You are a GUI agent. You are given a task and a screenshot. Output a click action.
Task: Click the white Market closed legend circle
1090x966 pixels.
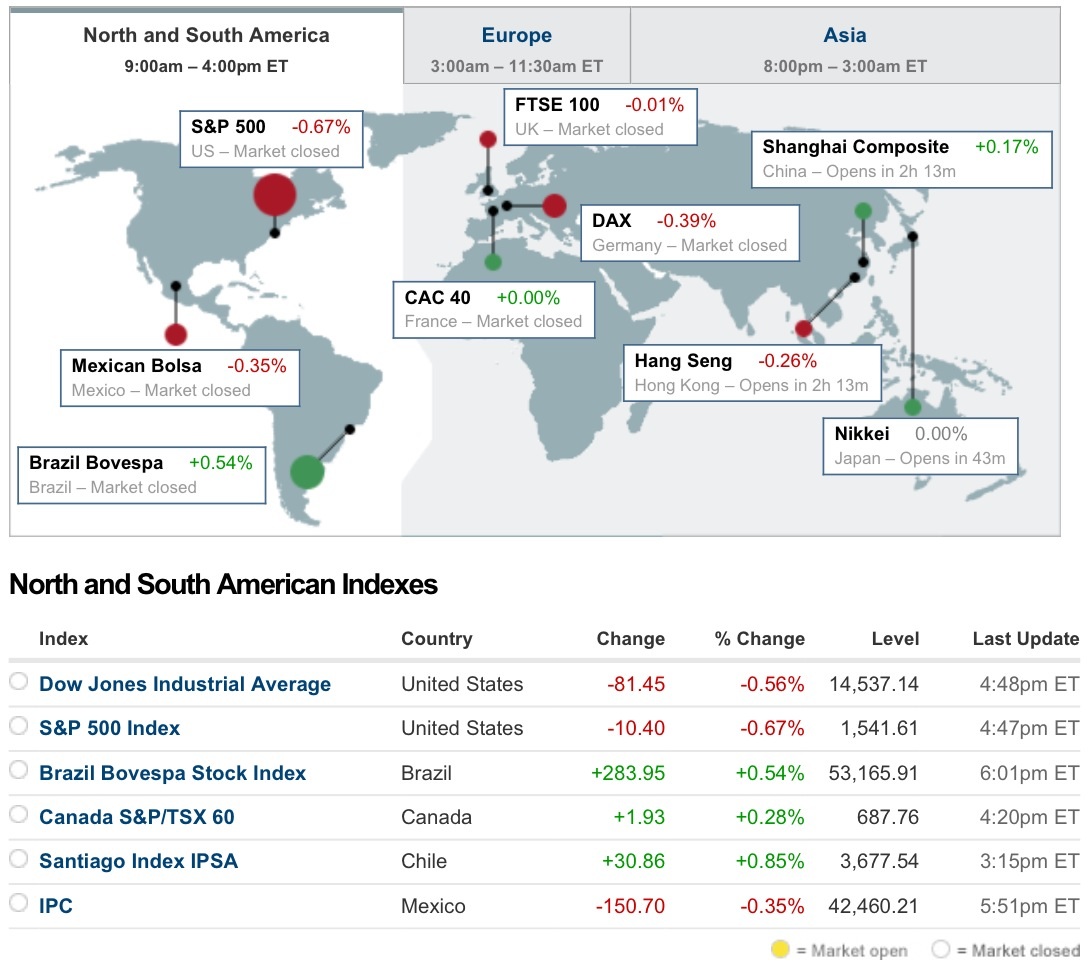941,949
